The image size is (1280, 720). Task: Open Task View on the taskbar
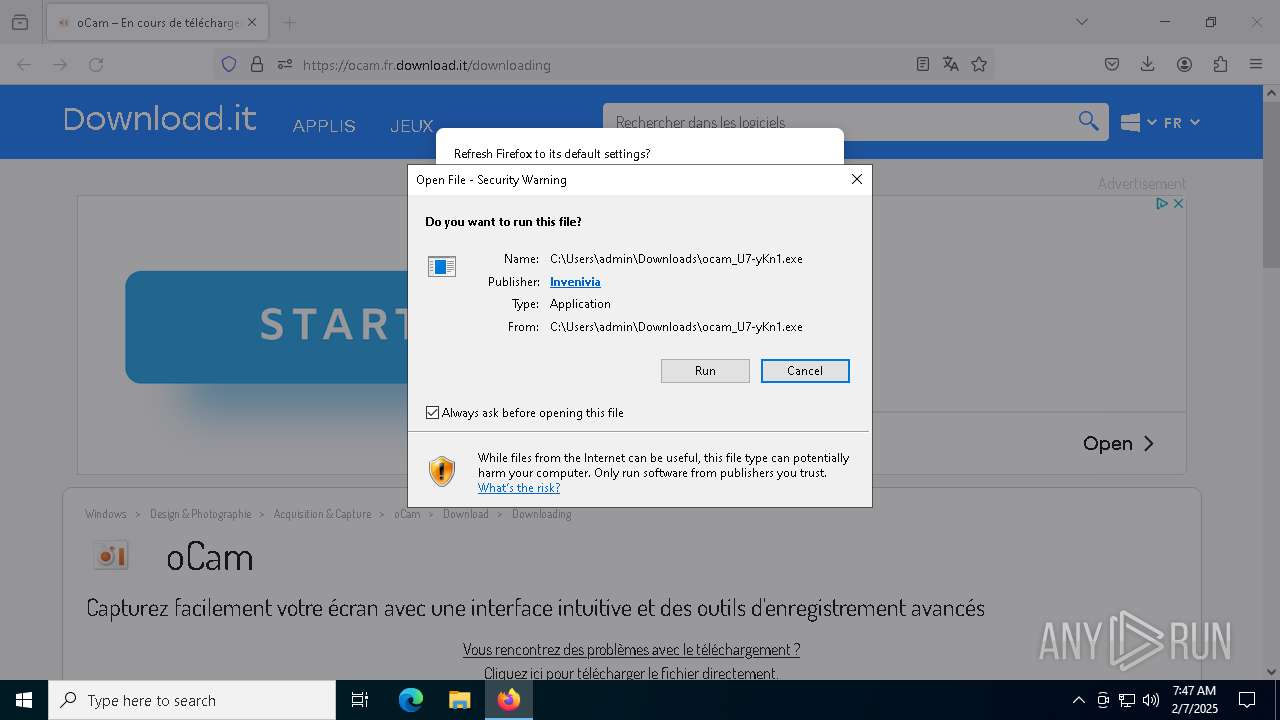pos(360,700)
